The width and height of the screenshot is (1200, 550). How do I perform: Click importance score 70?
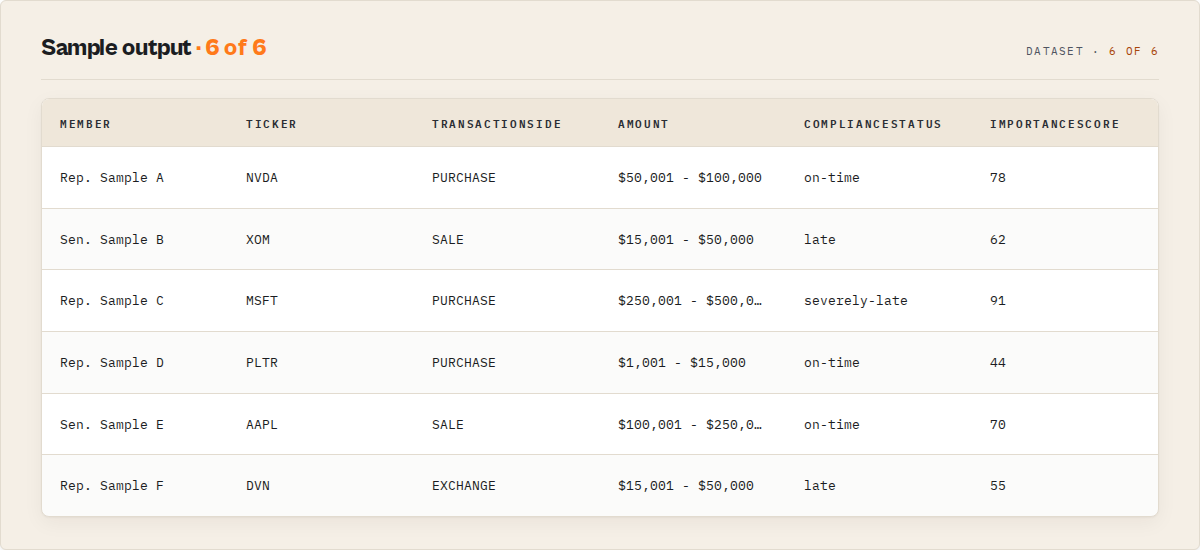coord(998,425)
